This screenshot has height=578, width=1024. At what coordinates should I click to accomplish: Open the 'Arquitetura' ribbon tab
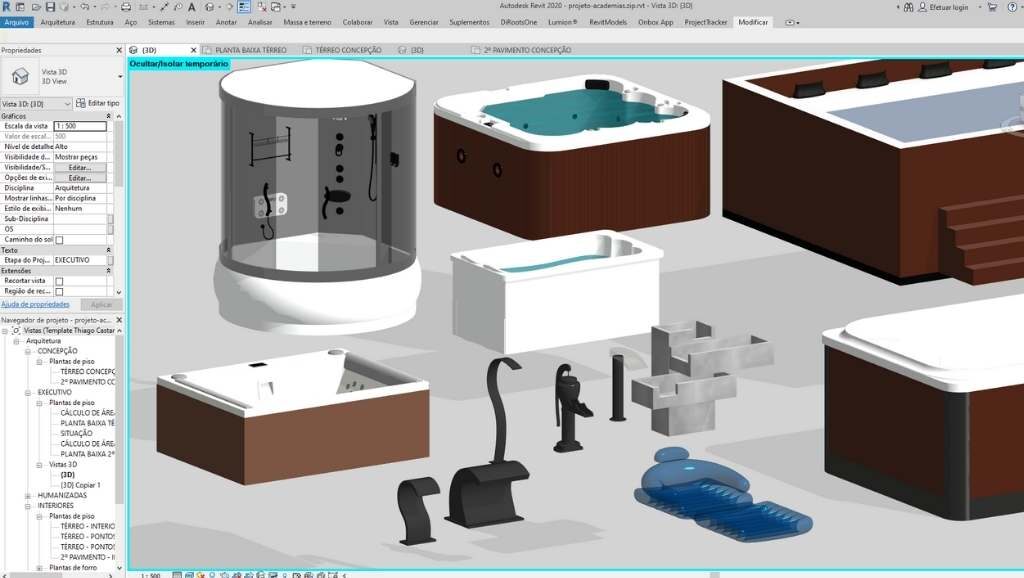click(57, 21)
